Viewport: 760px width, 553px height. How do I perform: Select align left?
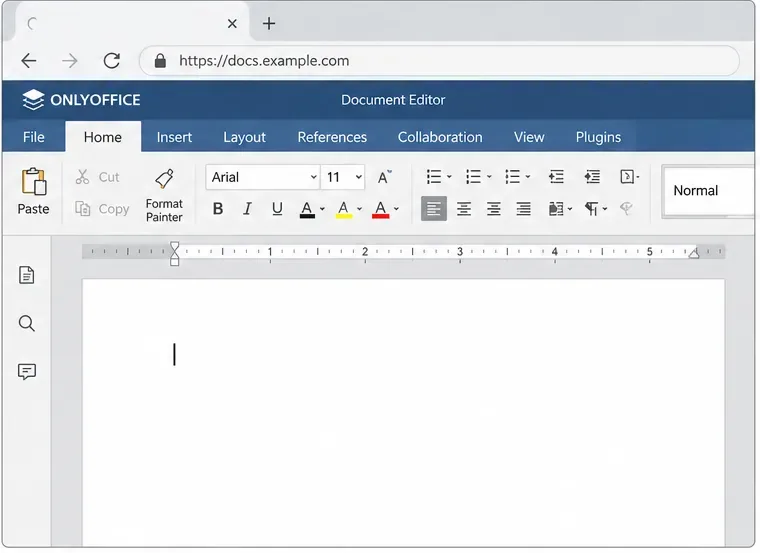coord(434,209)
